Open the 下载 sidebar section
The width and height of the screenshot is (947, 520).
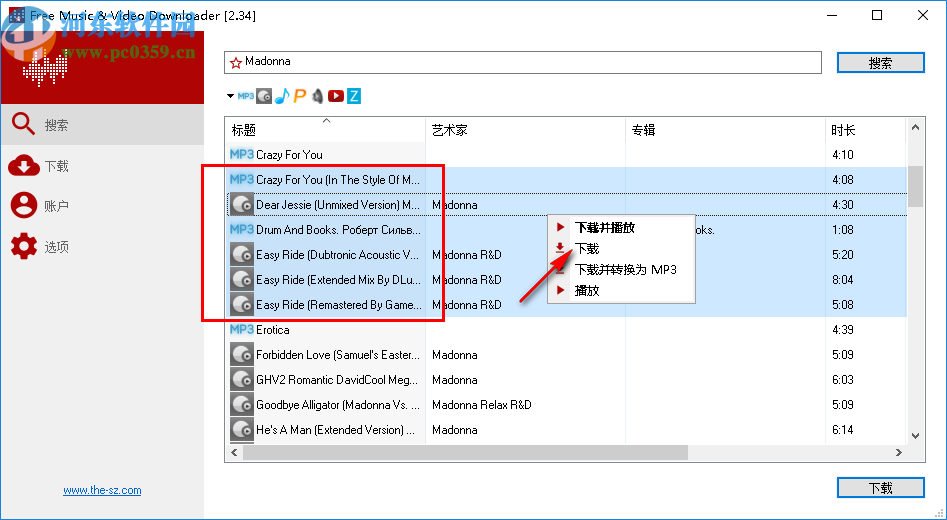(x=103, y=165)
